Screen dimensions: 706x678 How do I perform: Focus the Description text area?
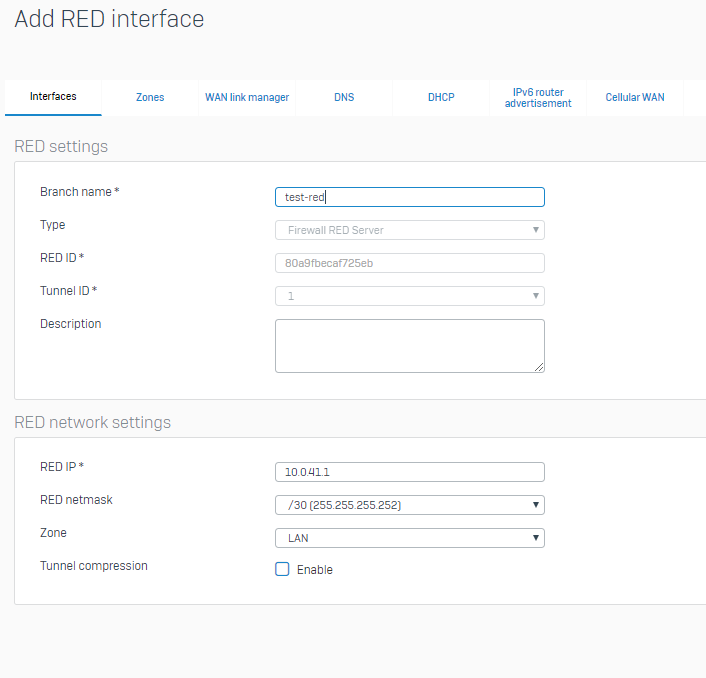[409, 345]
